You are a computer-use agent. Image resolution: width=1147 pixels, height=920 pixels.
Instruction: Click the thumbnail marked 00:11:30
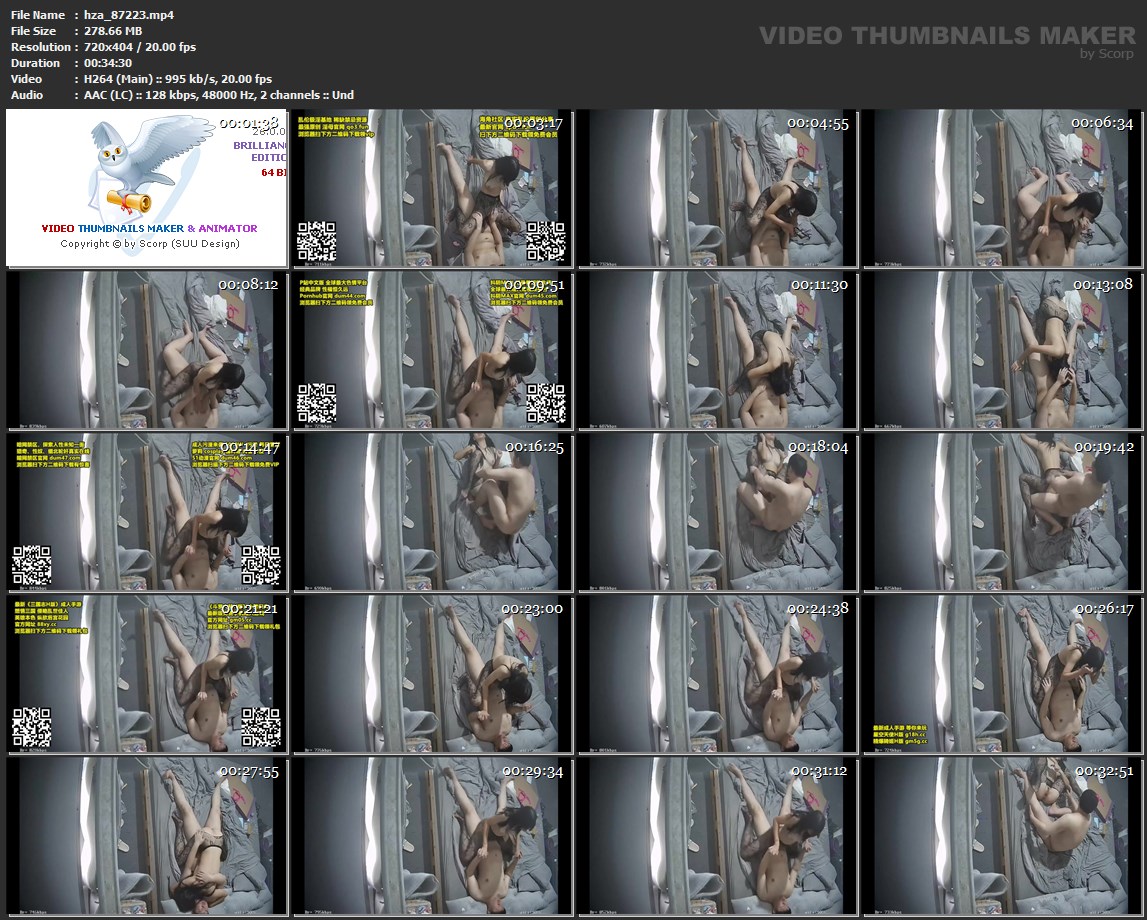click(717, 350)
